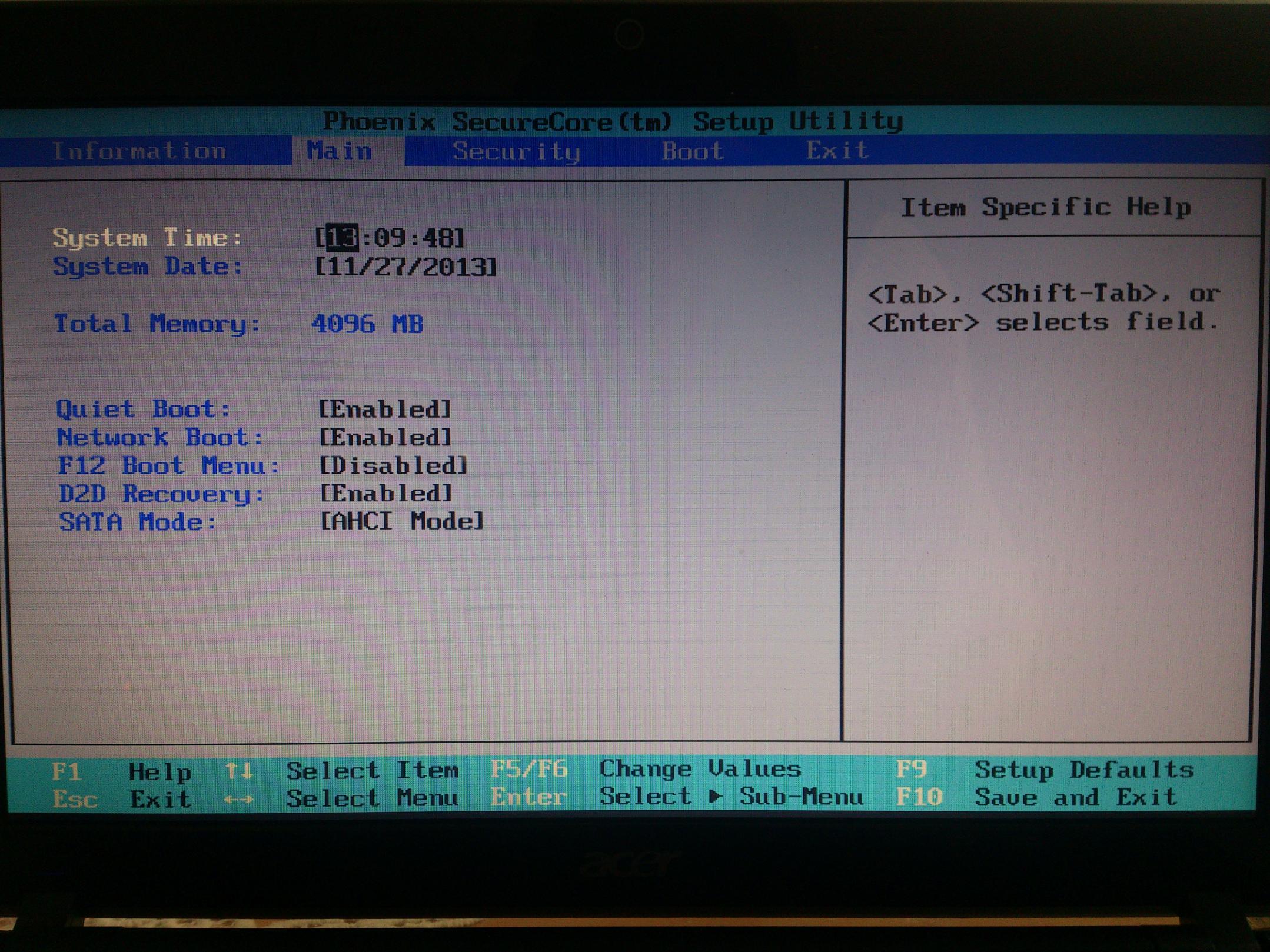Click the up-down arrows Select Item icon
Viewport: 1270px width, 952px height.
click(x=238, y=771)
